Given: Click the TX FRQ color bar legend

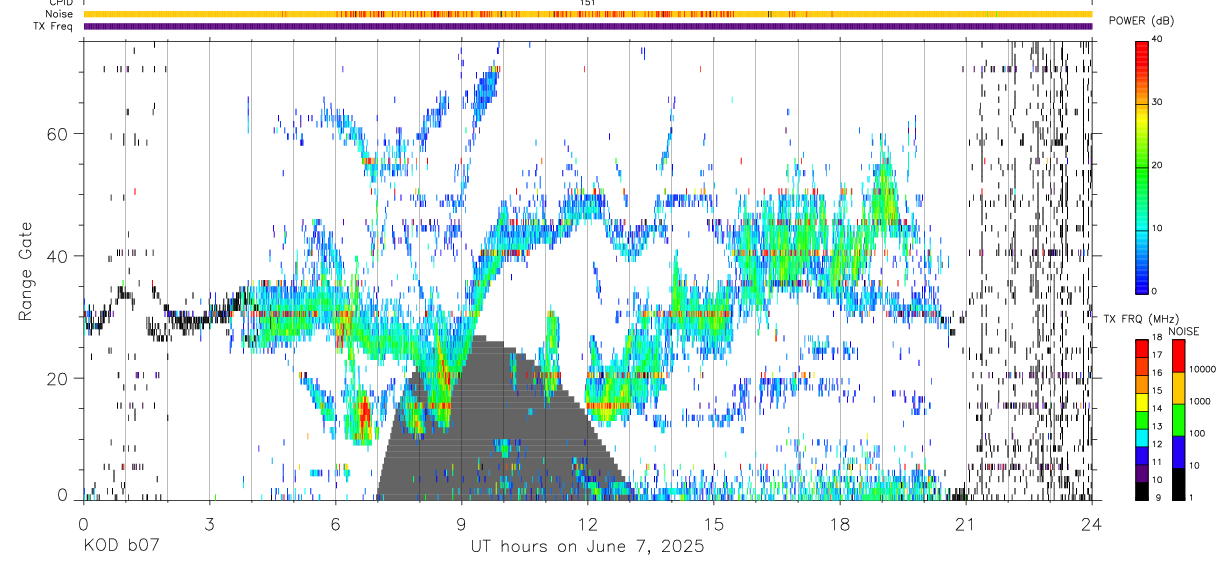Looking at the screenshot, I should (1142, 420).
